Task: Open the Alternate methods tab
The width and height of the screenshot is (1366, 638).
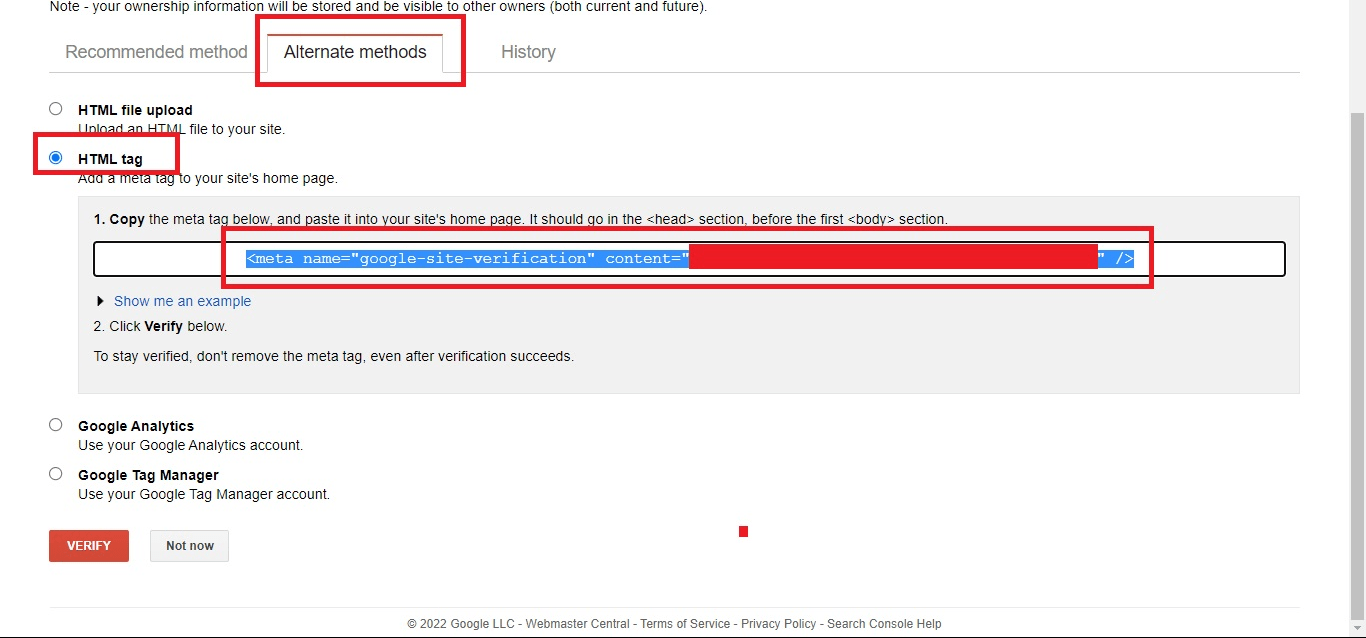Action: (x=355, y=52)
